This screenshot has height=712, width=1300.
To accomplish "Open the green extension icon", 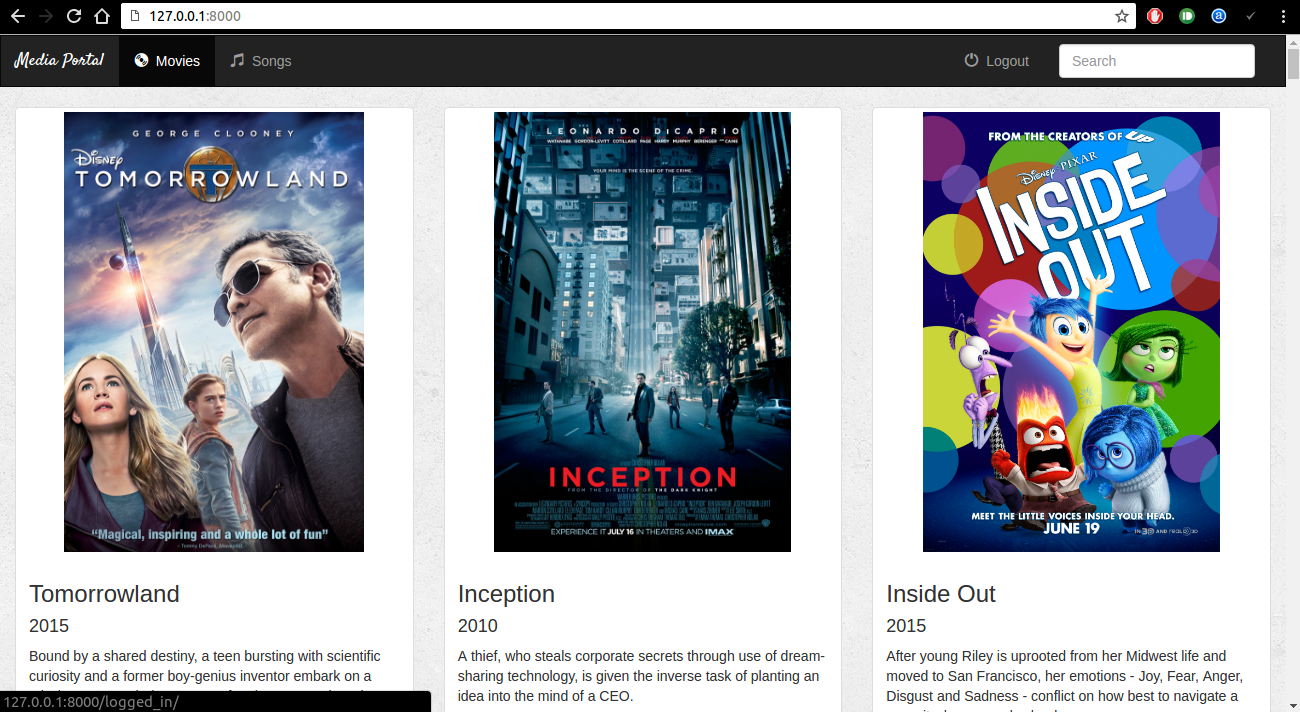I will pos(1187,16).
